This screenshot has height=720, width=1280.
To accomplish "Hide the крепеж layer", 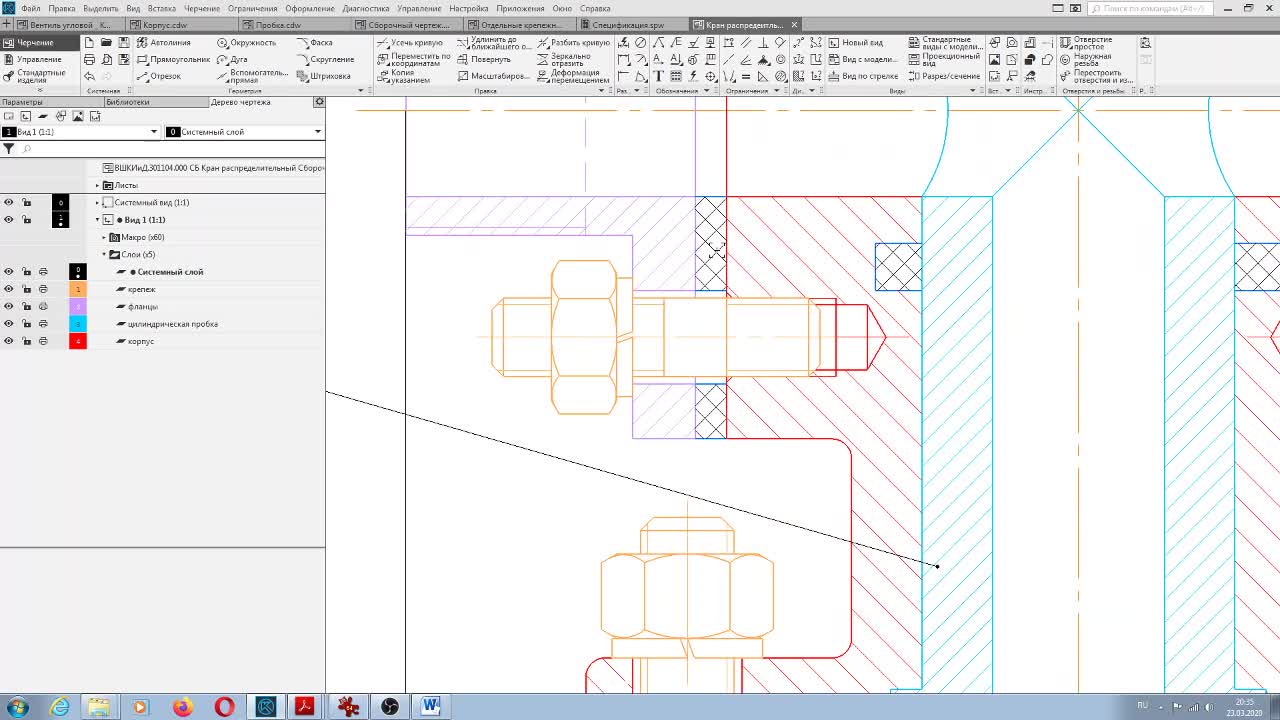I will (9, 289).
